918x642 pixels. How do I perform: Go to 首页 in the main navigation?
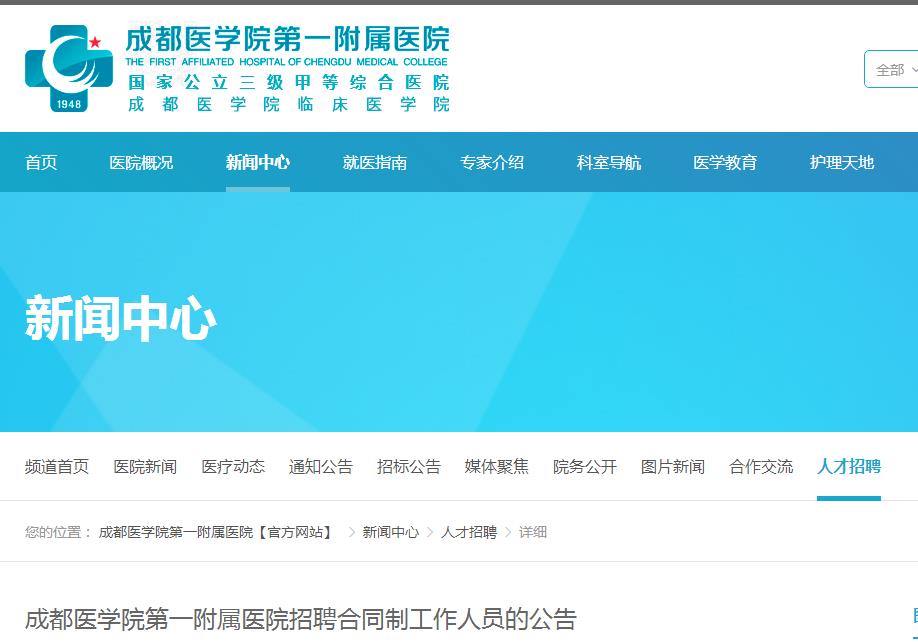click(x=41, y=162)
